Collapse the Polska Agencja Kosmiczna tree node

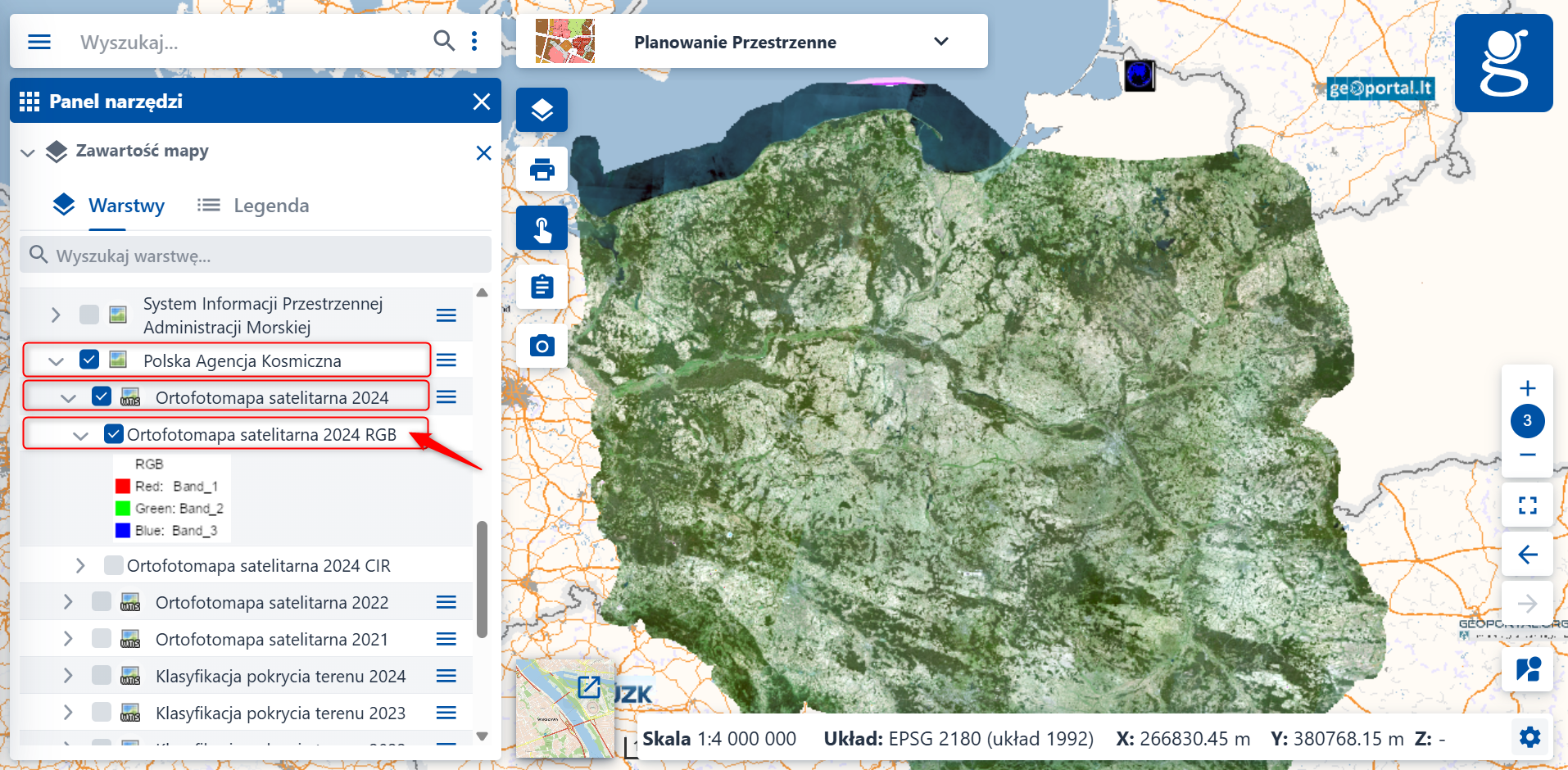pyautogui.click(x=55, y=360)
